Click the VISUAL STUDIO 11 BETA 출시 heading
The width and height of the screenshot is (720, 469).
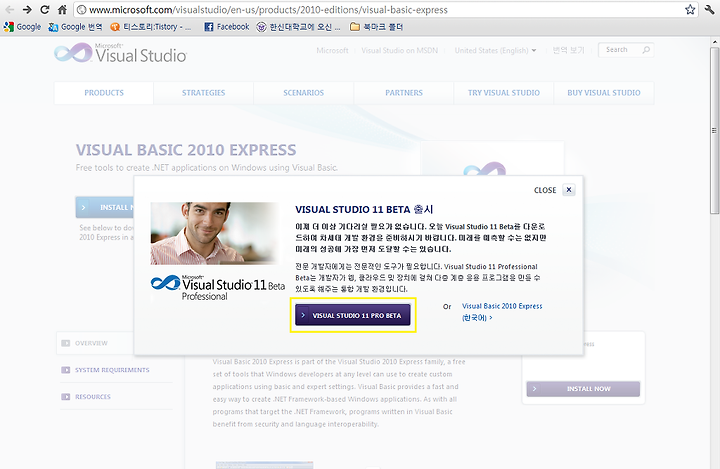[x=364, y=209]
